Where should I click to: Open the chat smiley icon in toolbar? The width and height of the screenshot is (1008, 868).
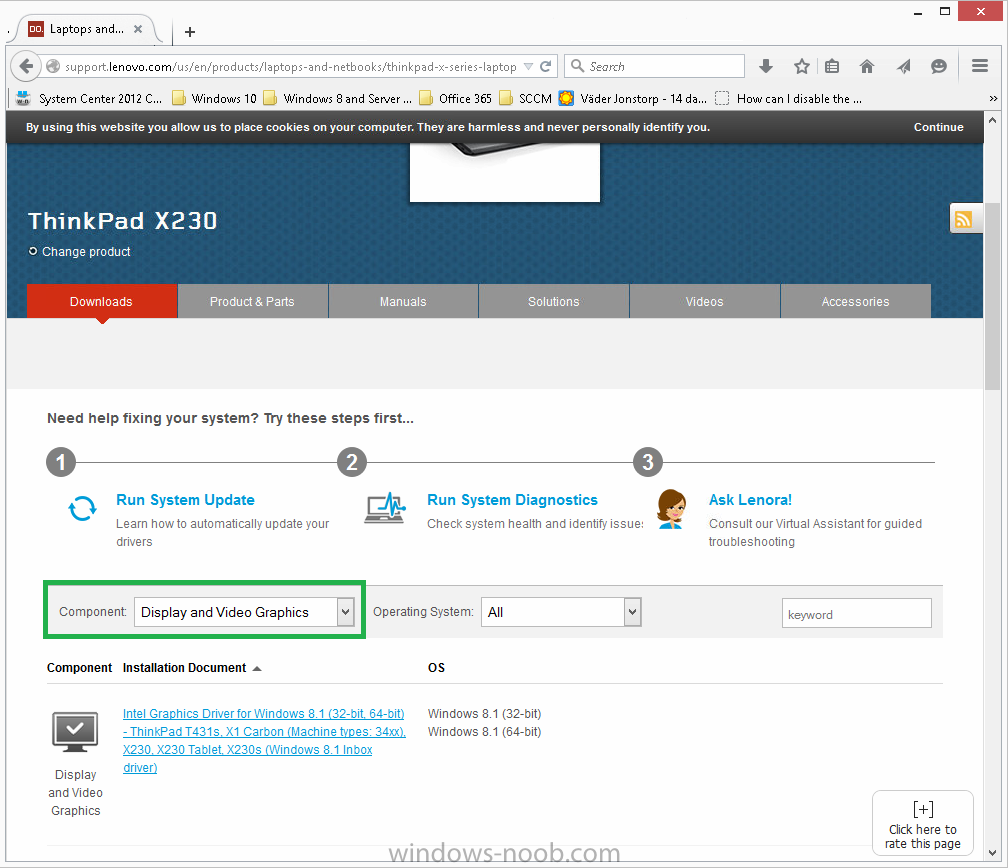939,66
